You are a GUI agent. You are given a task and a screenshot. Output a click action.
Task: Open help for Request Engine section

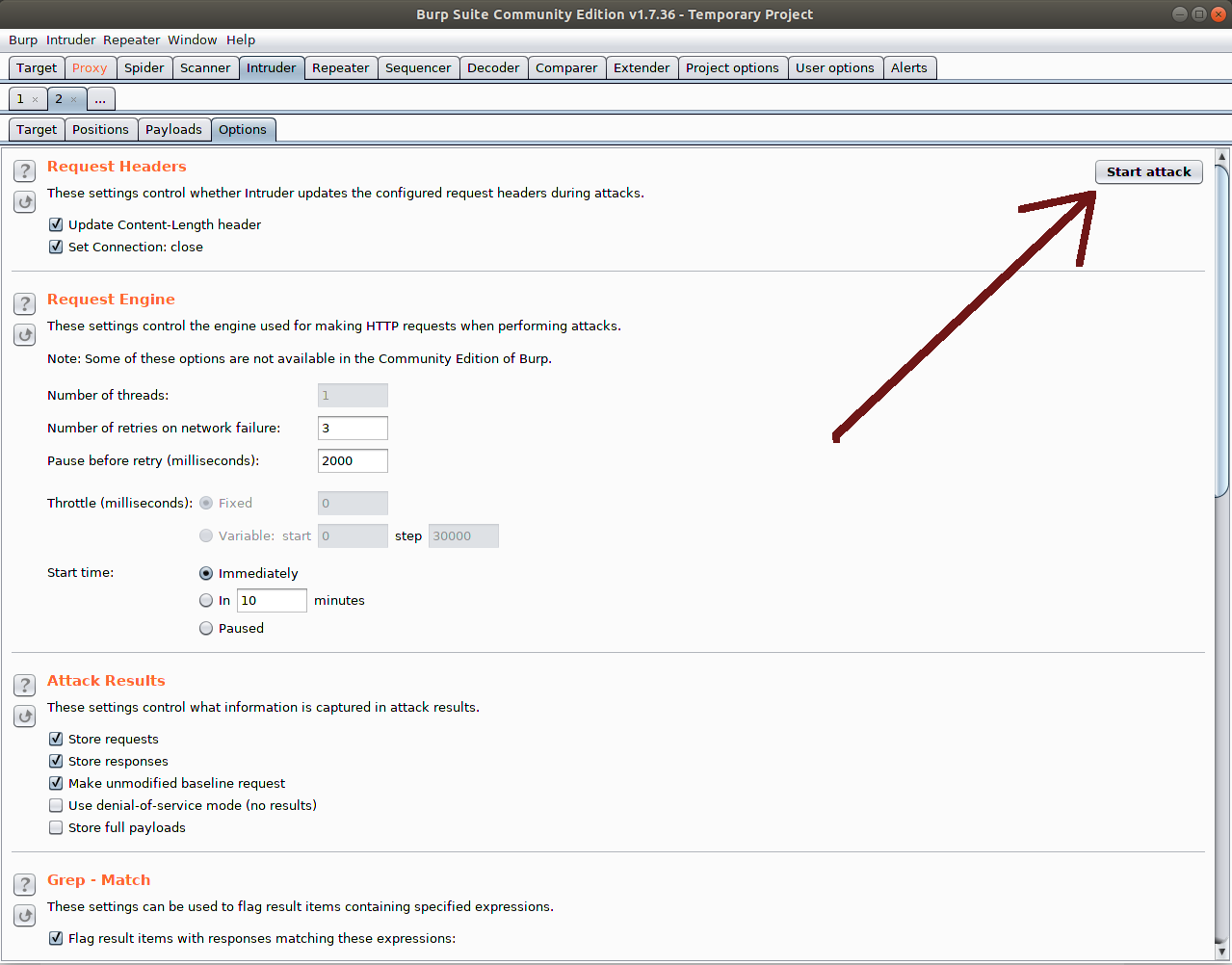25,304
